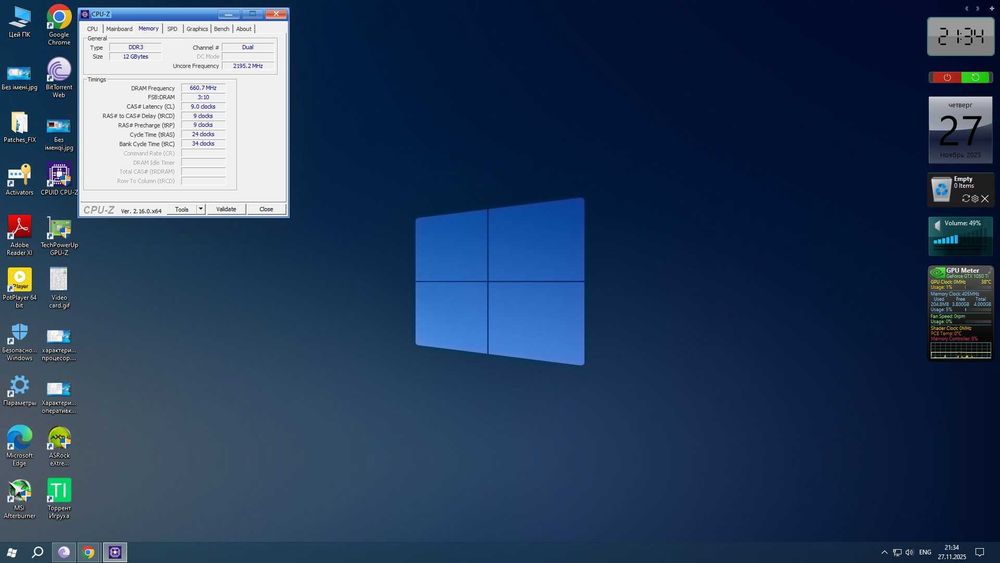
Task: Click the Dual channel value field
Action: 248,47
